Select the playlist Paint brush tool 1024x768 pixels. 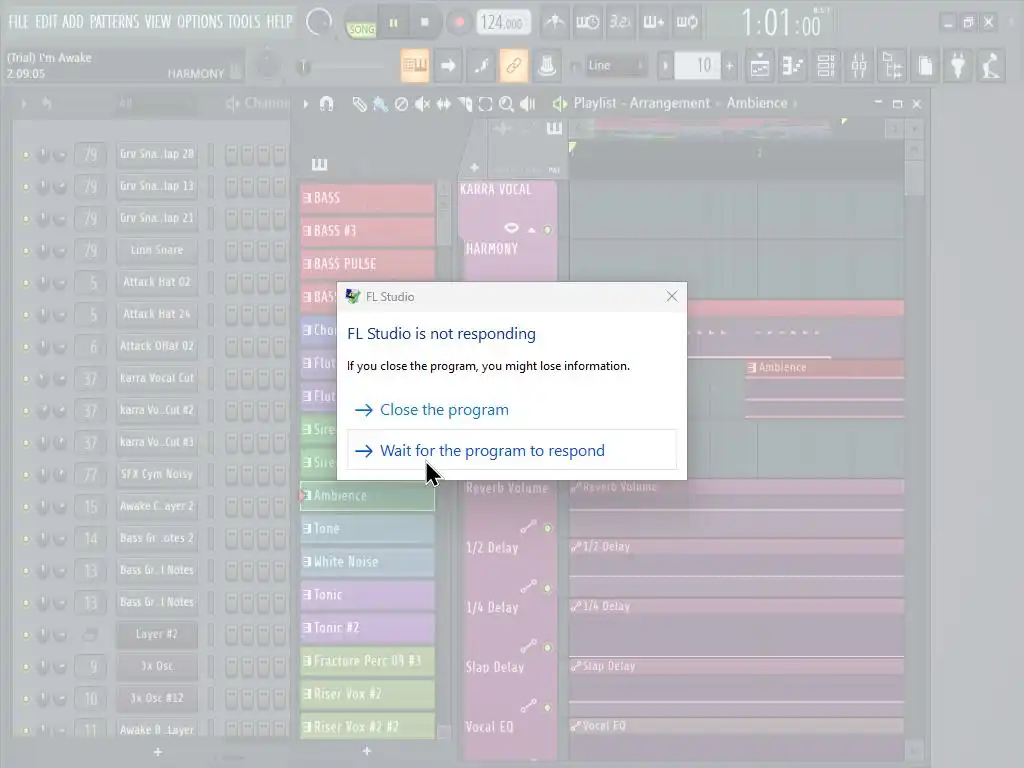(x=380, y=104)
